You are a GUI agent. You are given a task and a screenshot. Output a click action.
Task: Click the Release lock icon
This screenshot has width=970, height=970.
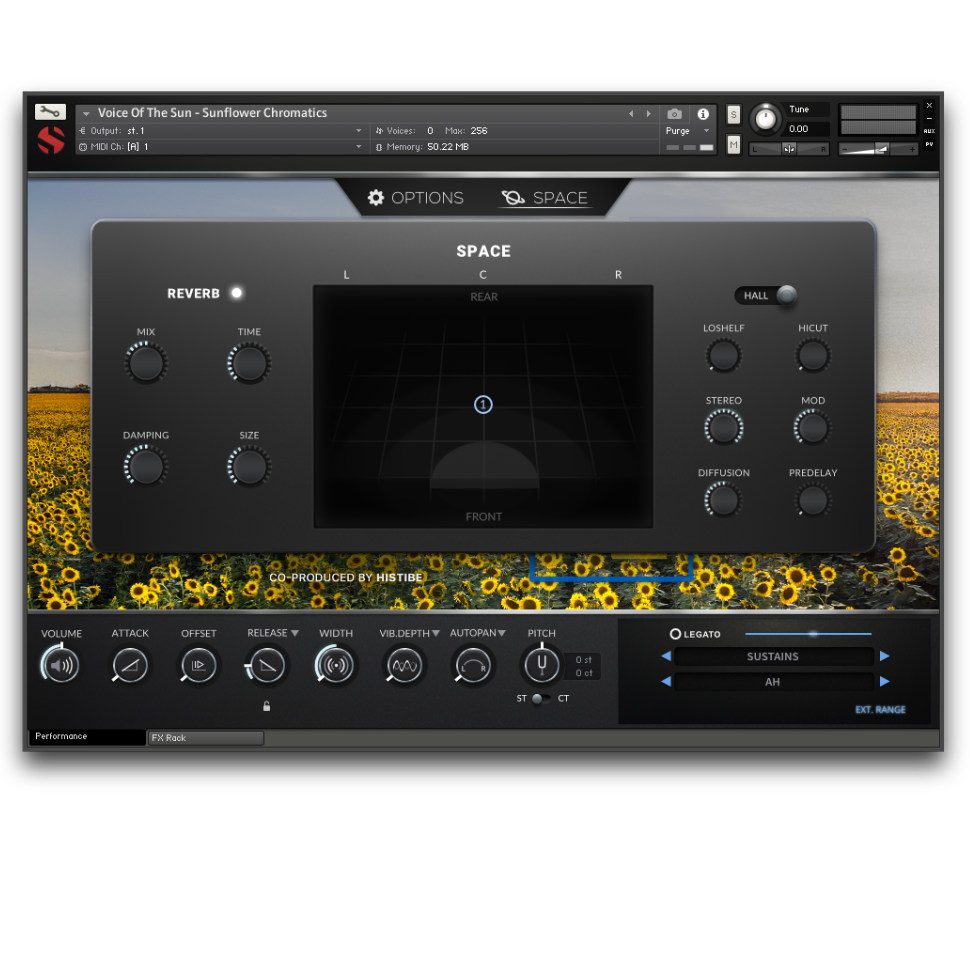coord(267,706)
